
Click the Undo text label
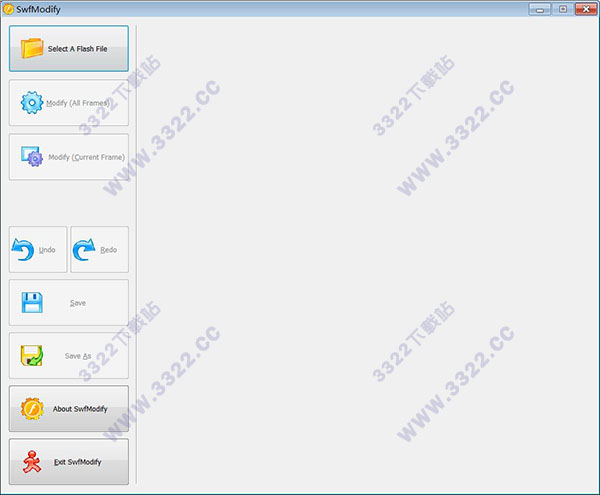click(x=47, y=250)
